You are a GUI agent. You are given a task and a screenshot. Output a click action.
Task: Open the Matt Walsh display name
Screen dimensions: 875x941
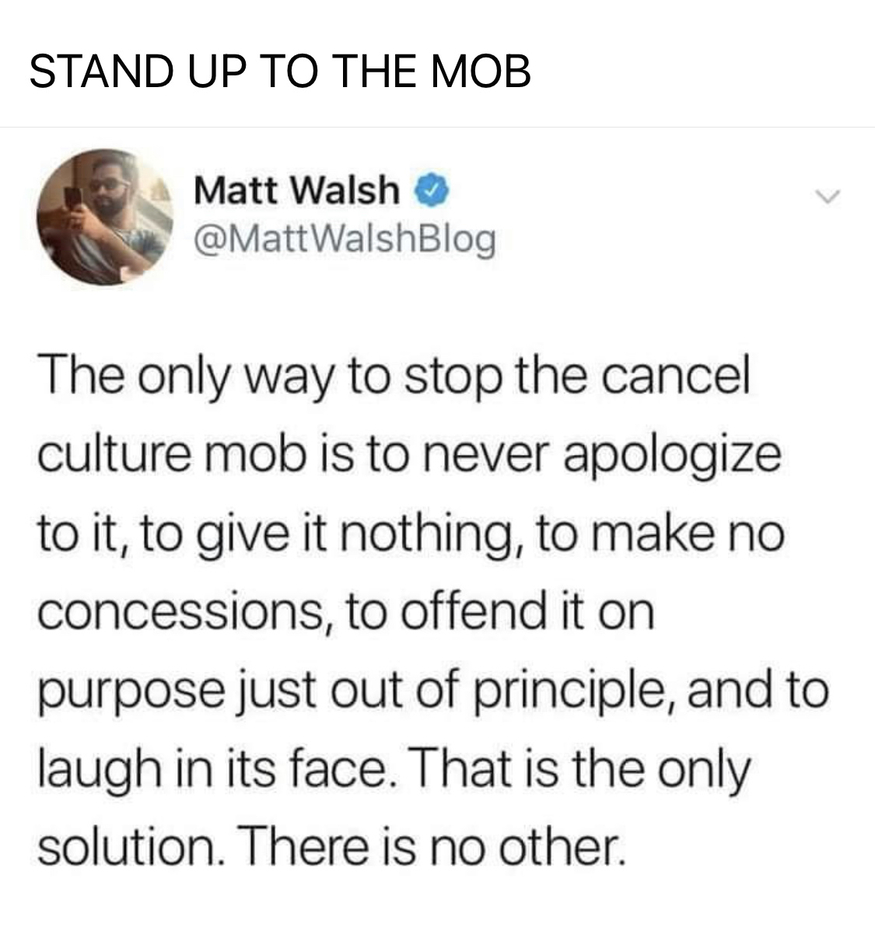pyautogui.click(x=296, y=190)
